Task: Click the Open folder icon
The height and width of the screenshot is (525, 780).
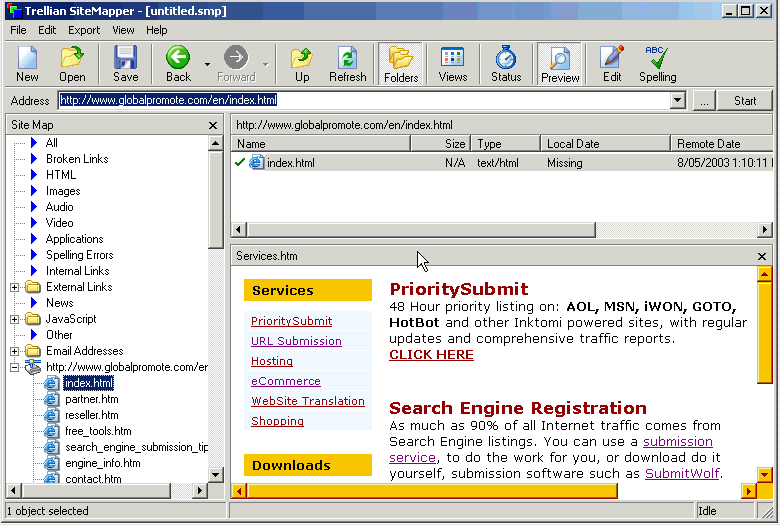Action: click(72, 58)
